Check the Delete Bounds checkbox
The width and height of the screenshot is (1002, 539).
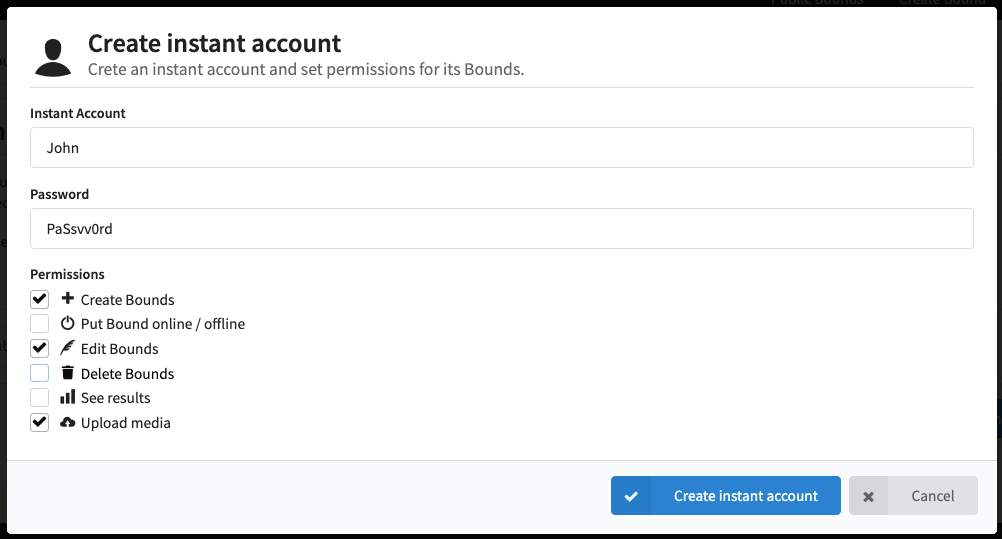pos(39,373)
